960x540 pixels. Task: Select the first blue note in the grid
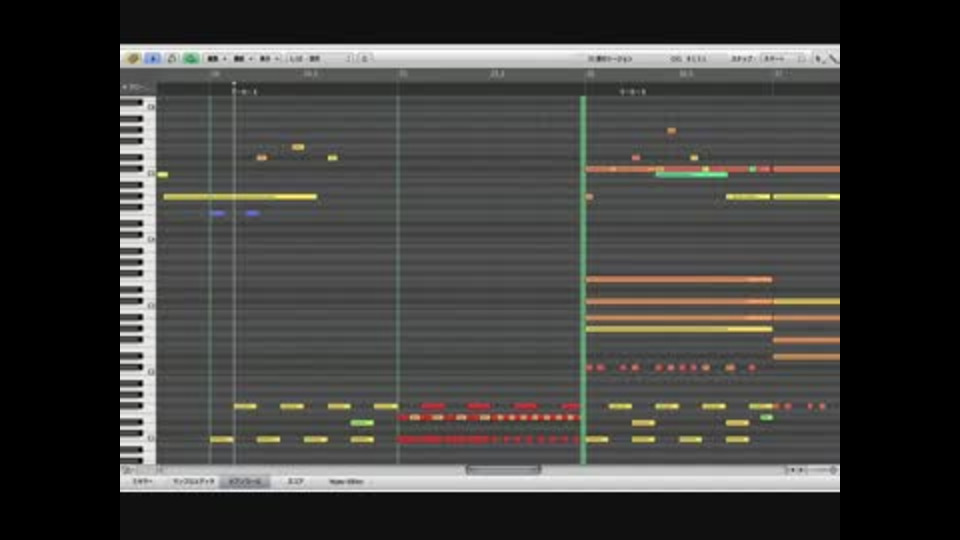coord(217,213)
